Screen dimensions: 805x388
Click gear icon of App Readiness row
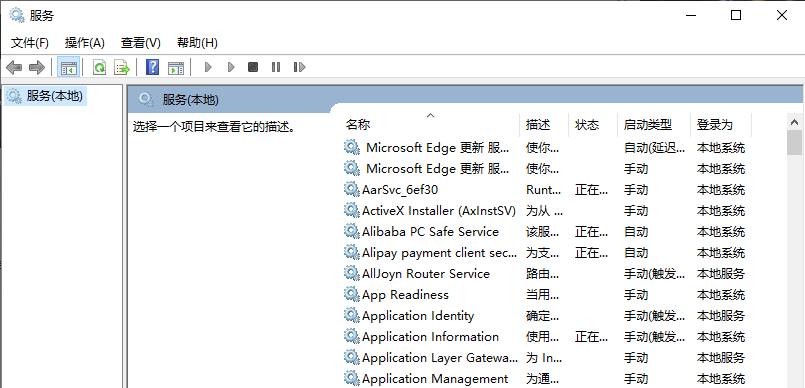(351, 295)
